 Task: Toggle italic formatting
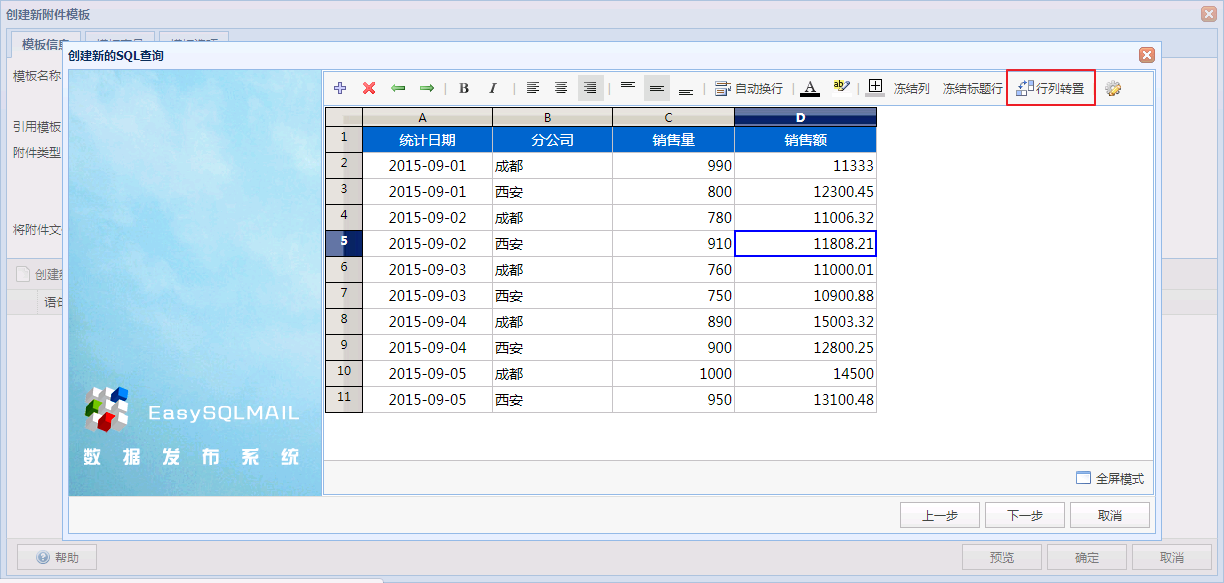[x=493, y=88]
